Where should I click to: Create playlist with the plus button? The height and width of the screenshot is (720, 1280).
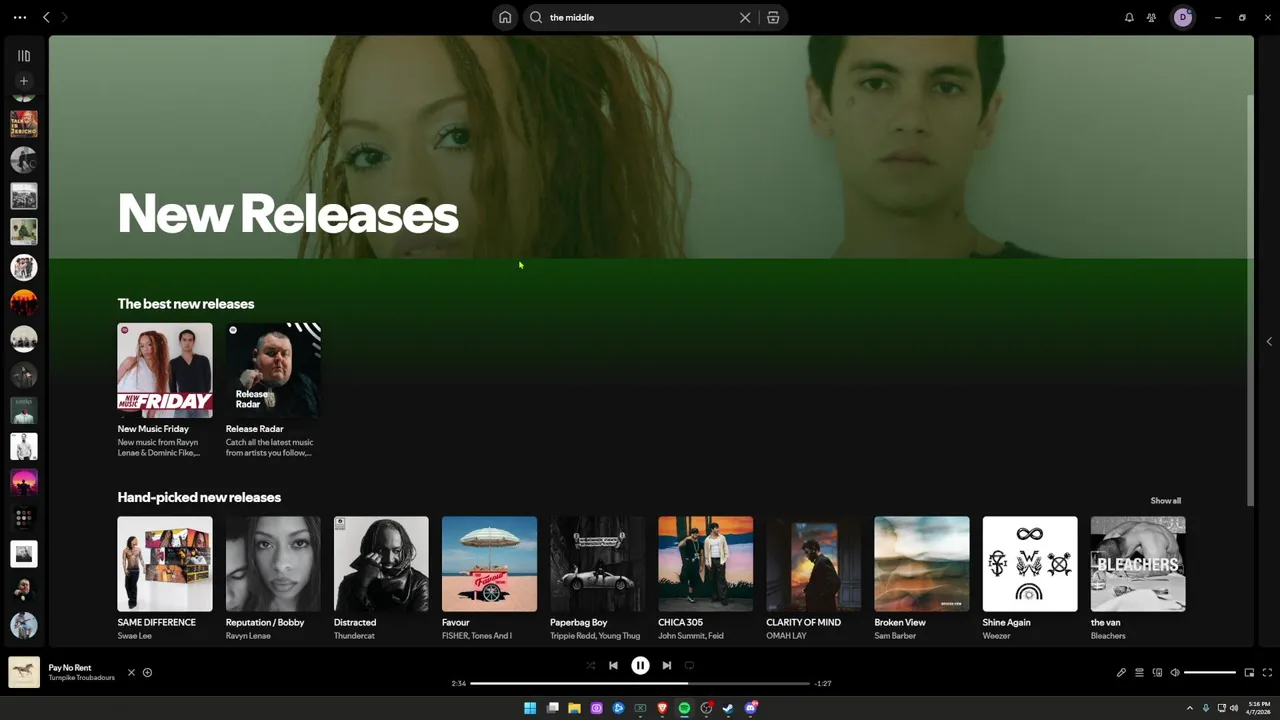24,81
